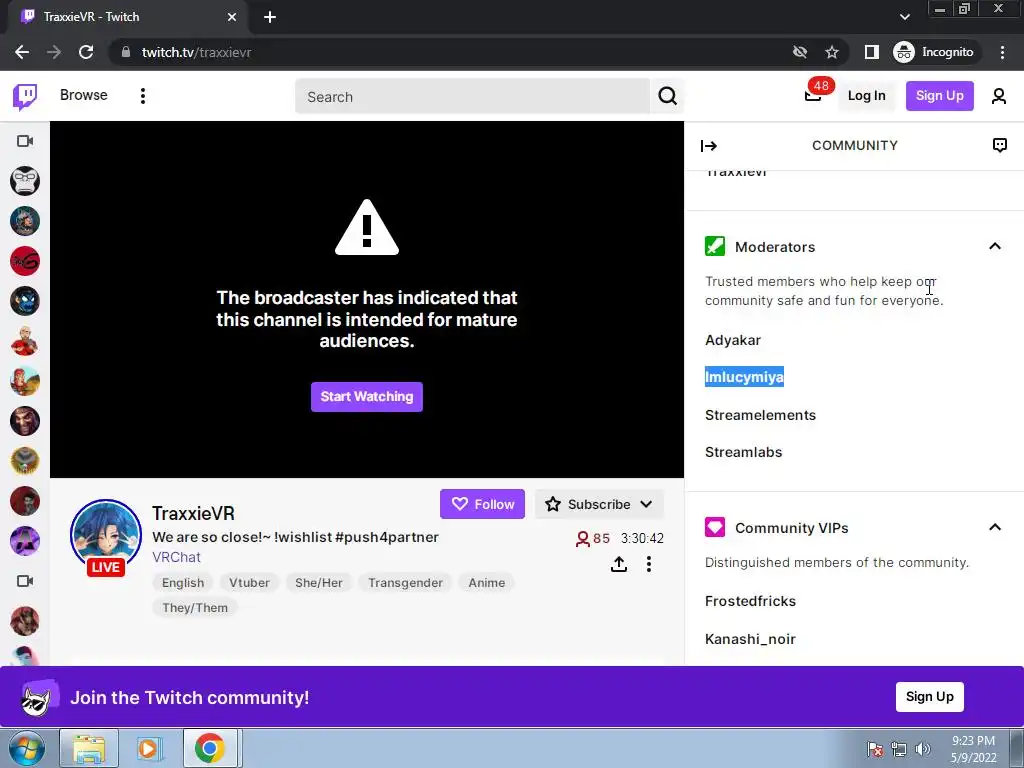Screen dimensions: 1024x768
Task: Click the Incognito profile button
Action: [x=934, y=52]
